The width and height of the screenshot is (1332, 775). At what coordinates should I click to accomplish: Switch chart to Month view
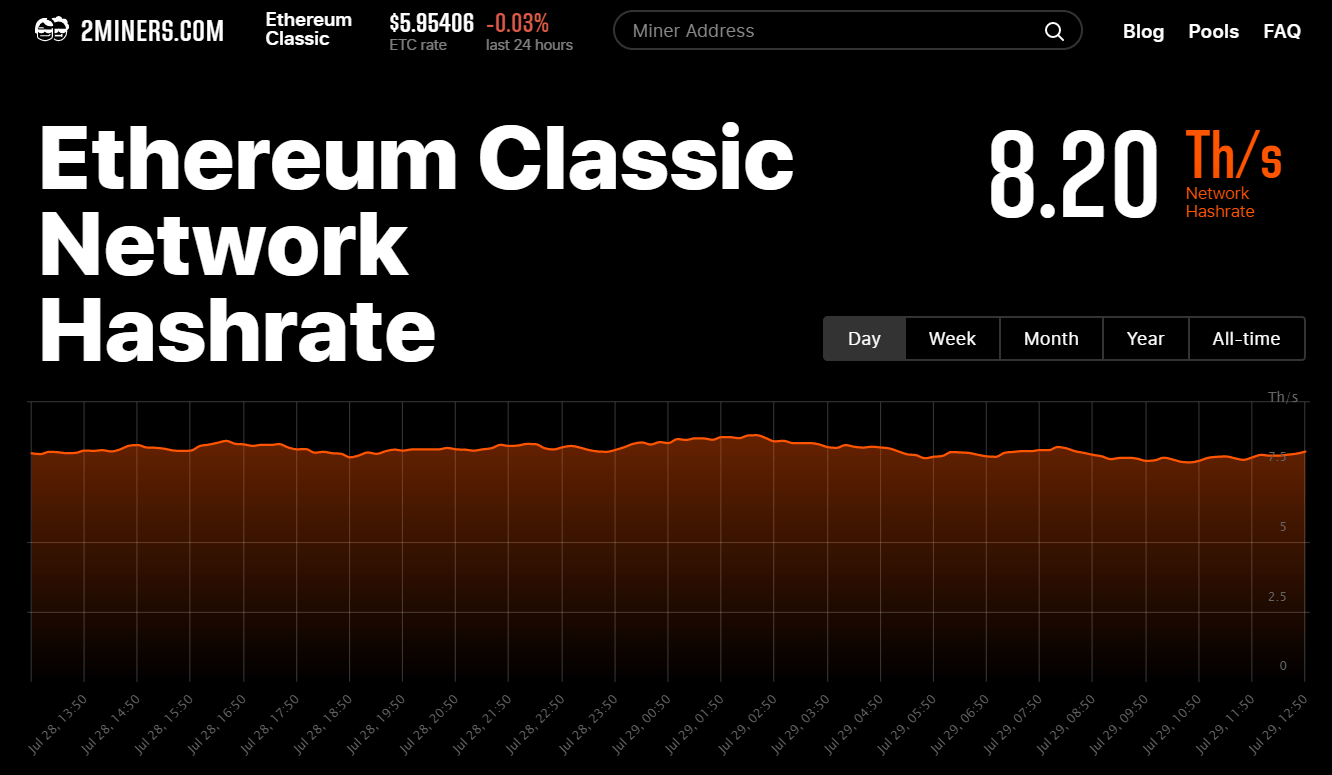click(1051, 339)
